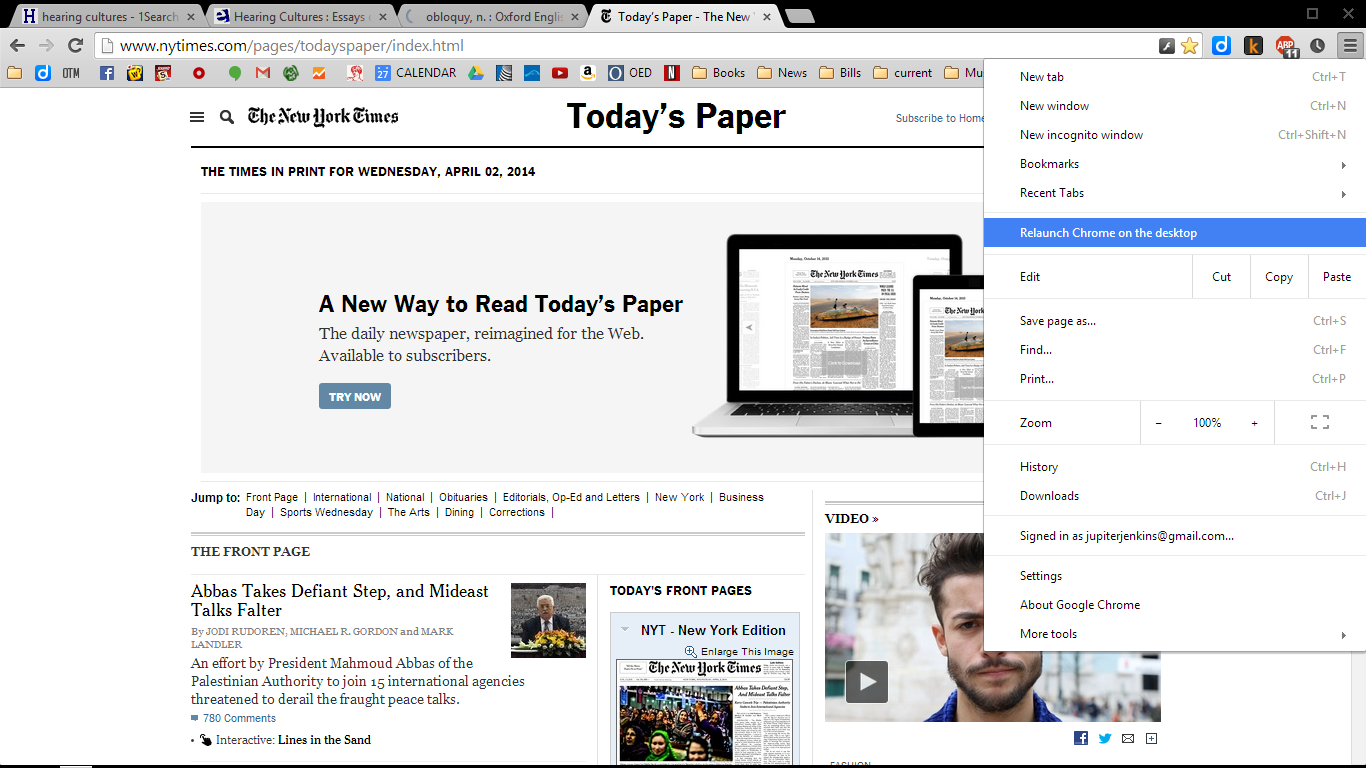
Task: Jump to the Obituaries section
Action: (x=463, y=497)
